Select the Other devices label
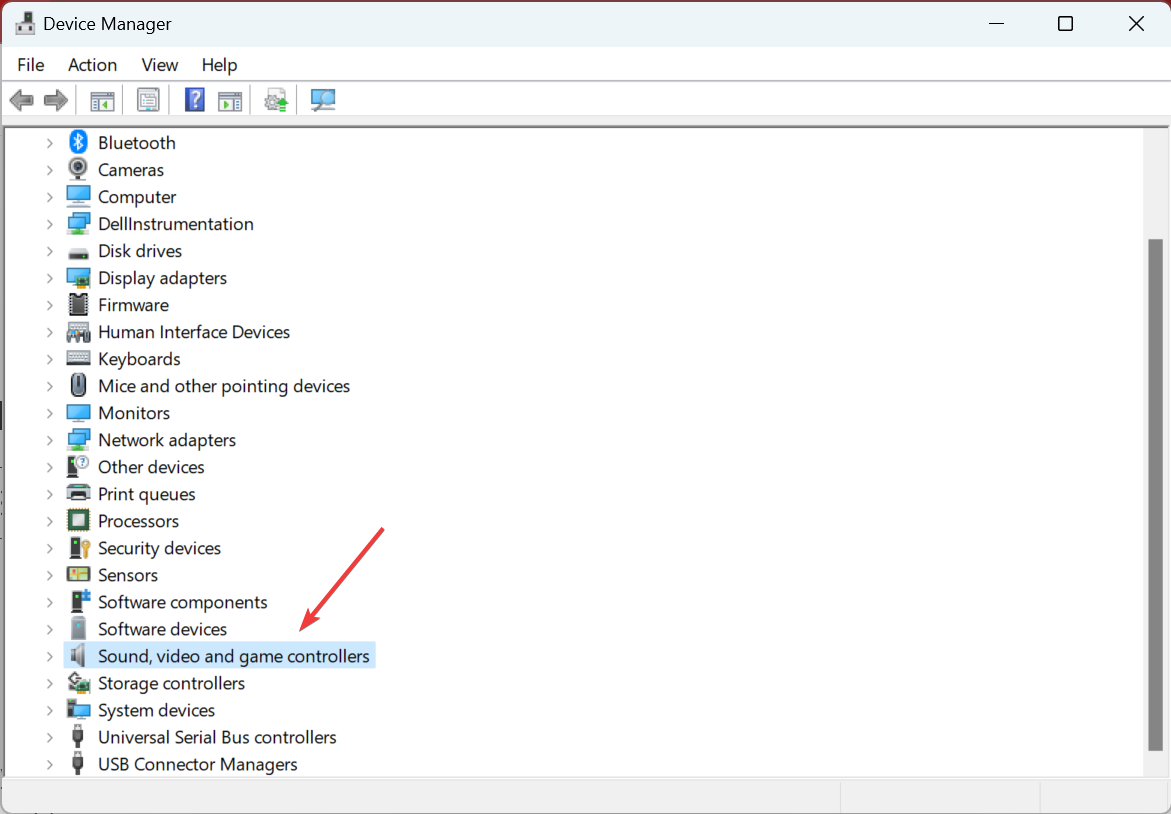 pyautogui.click(x=151, y=467)
